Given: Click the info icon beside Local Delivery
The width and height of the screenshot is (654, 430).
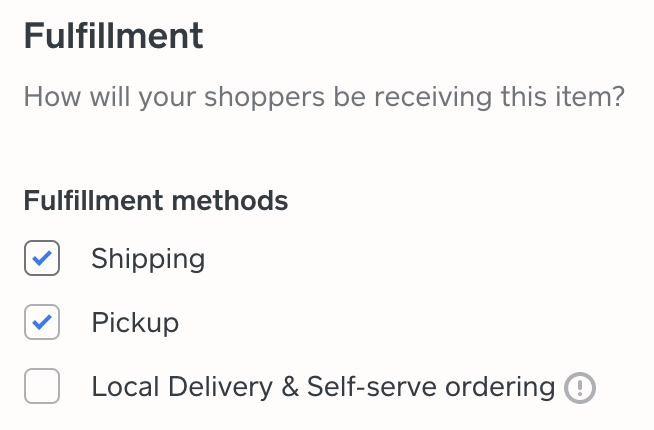Looking at the screenshot, I should [x=579, y=387].
